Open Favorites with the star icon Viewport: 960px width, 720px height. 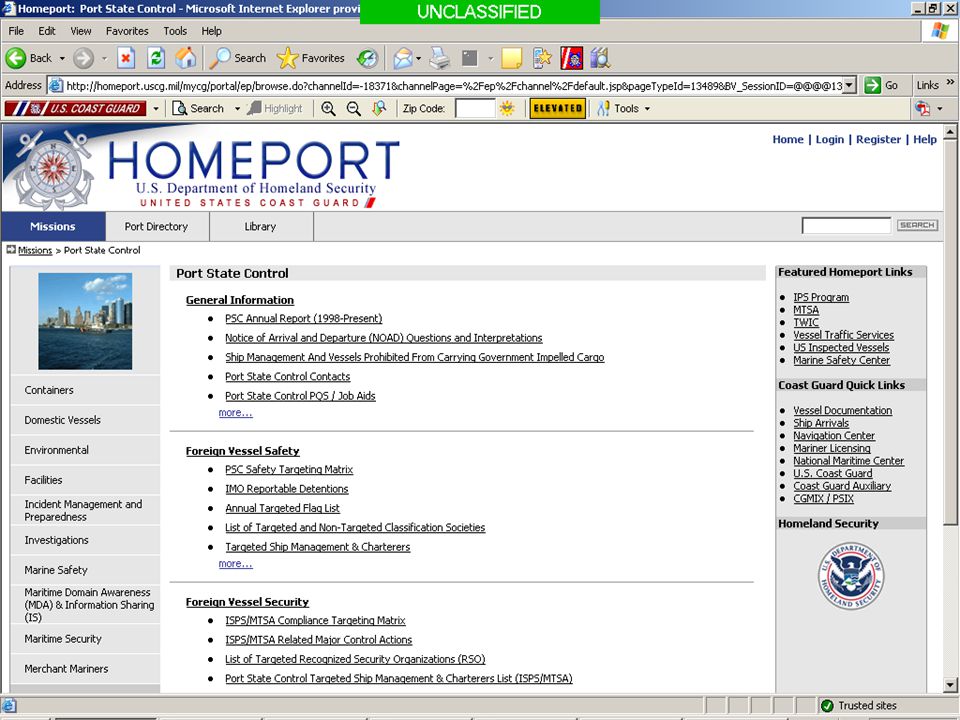click(287, 58)
